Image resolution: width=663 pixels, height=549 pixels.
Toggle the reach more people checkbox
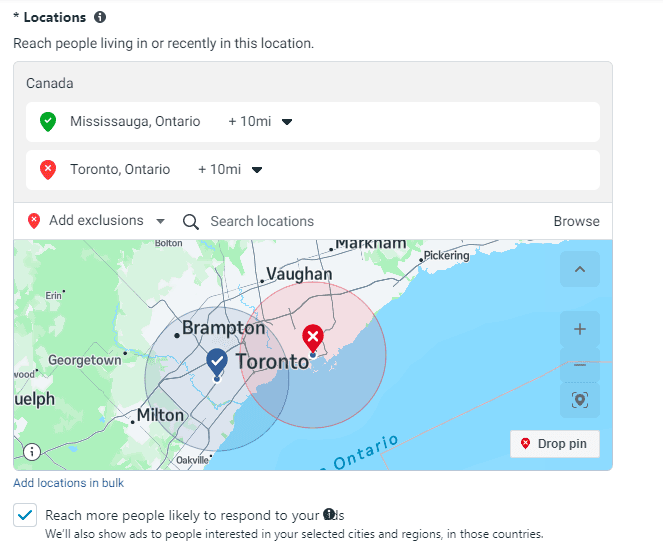(x=26, y=515)
